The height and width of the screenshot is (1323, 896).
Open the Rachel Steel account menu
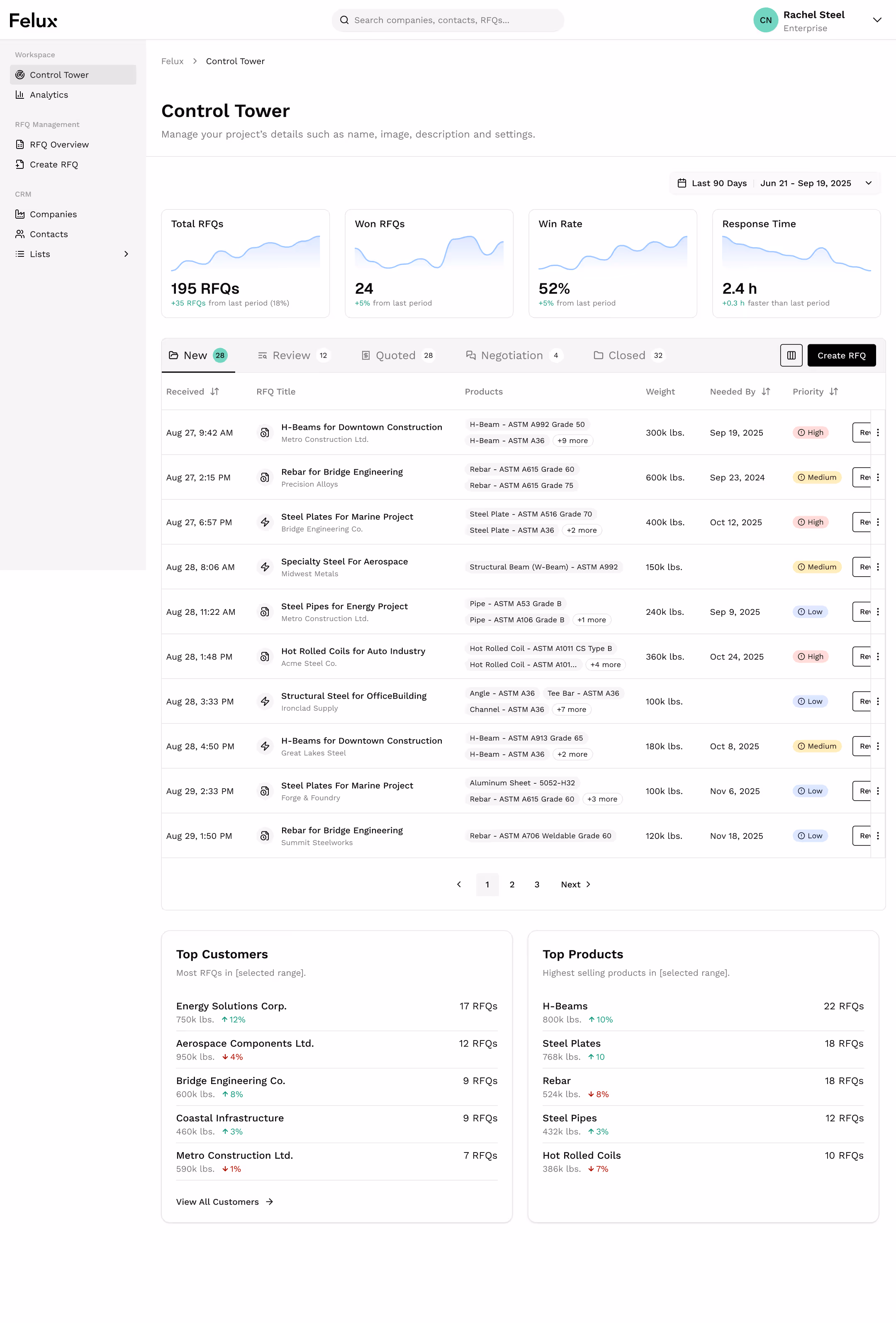[877, 20]
